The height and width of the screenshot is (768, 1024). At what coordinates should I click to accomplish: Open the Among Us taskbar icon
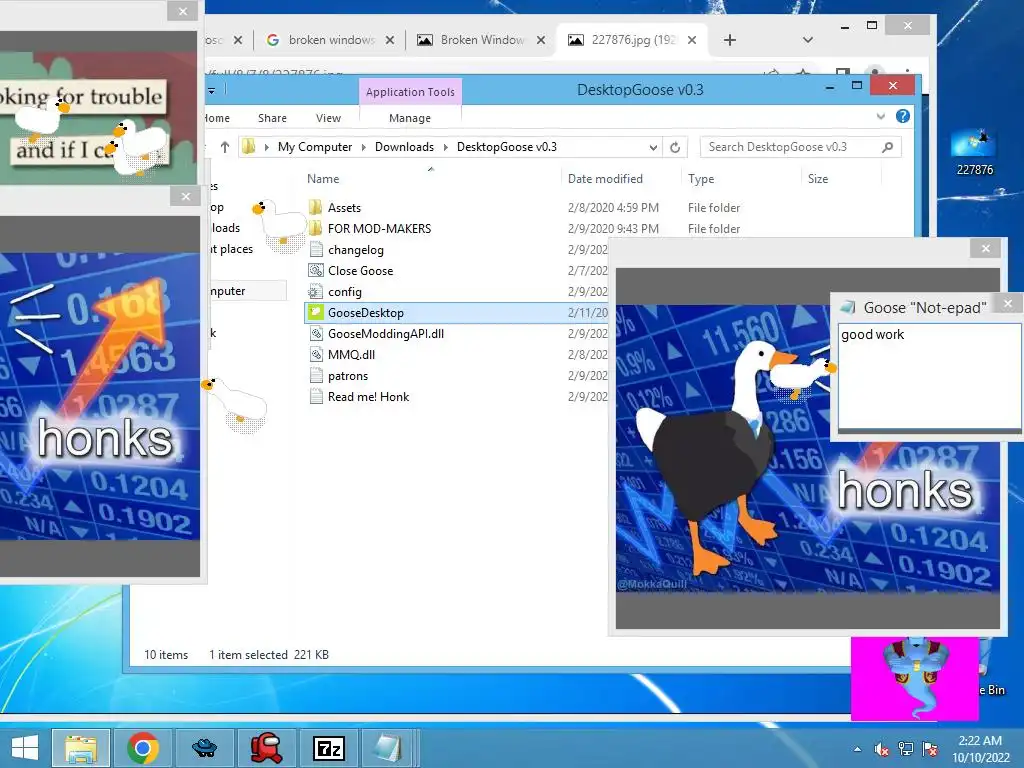click(x=266, y=748)
